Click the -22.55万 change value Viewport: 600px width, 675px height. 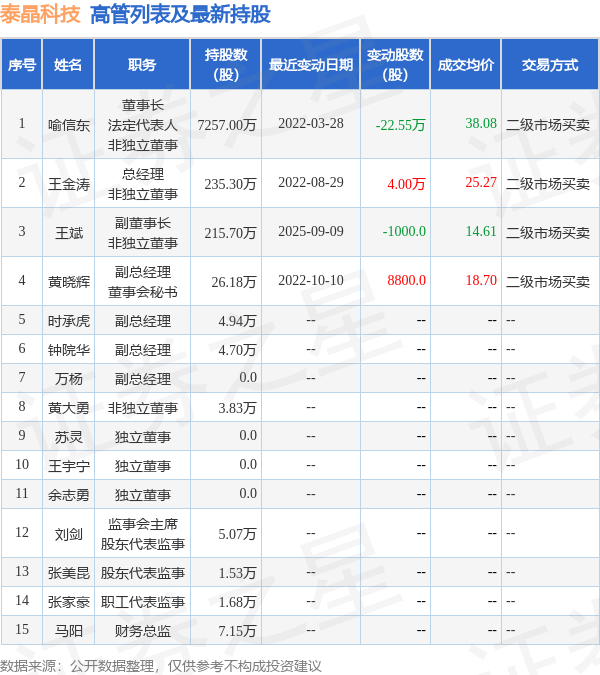point(400,125)
